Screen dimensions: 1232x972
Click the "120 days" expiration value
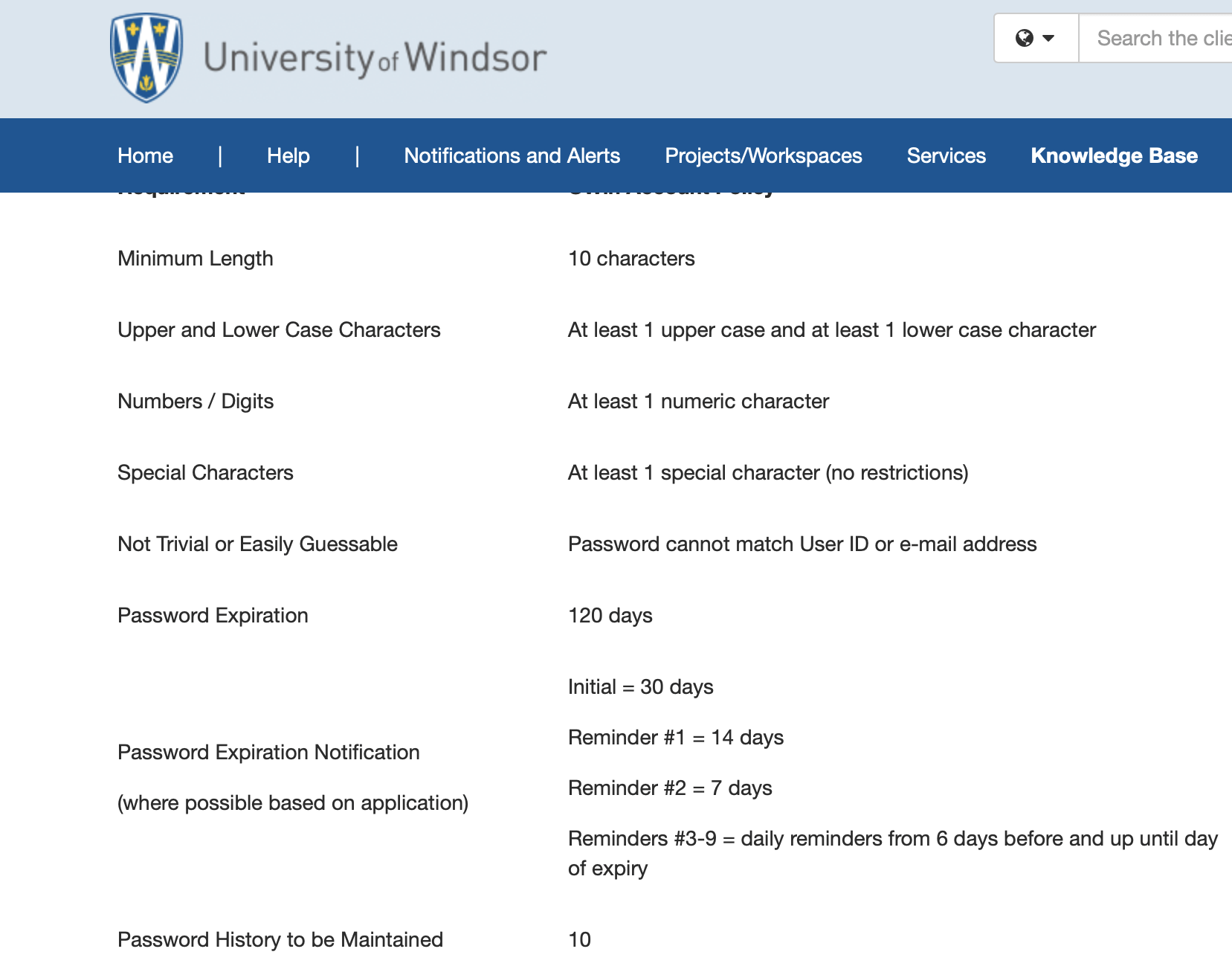610,615
